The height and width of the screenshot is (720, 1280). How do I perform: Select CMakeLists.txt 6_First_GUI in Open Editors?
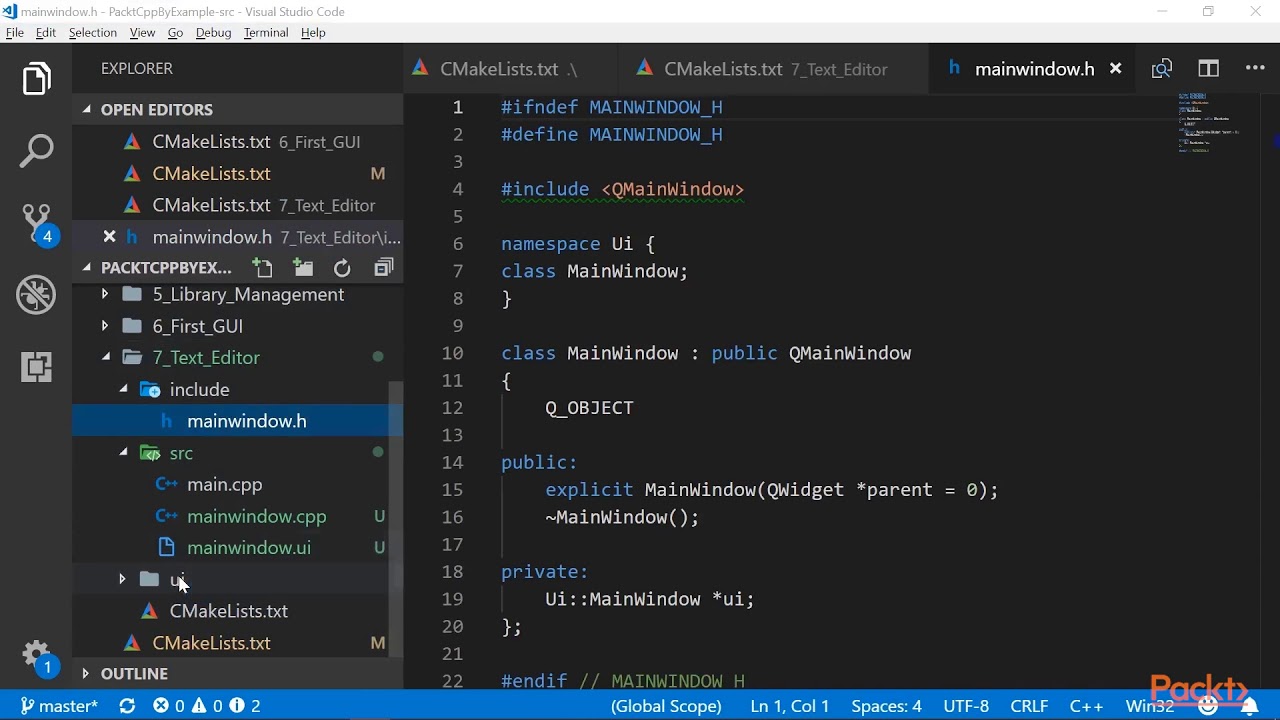237,141
